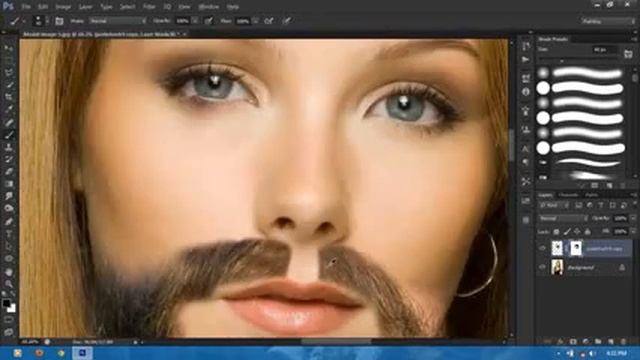Add a layer mask button
This screenshot has height=360, width=640.
click(573, 341)
